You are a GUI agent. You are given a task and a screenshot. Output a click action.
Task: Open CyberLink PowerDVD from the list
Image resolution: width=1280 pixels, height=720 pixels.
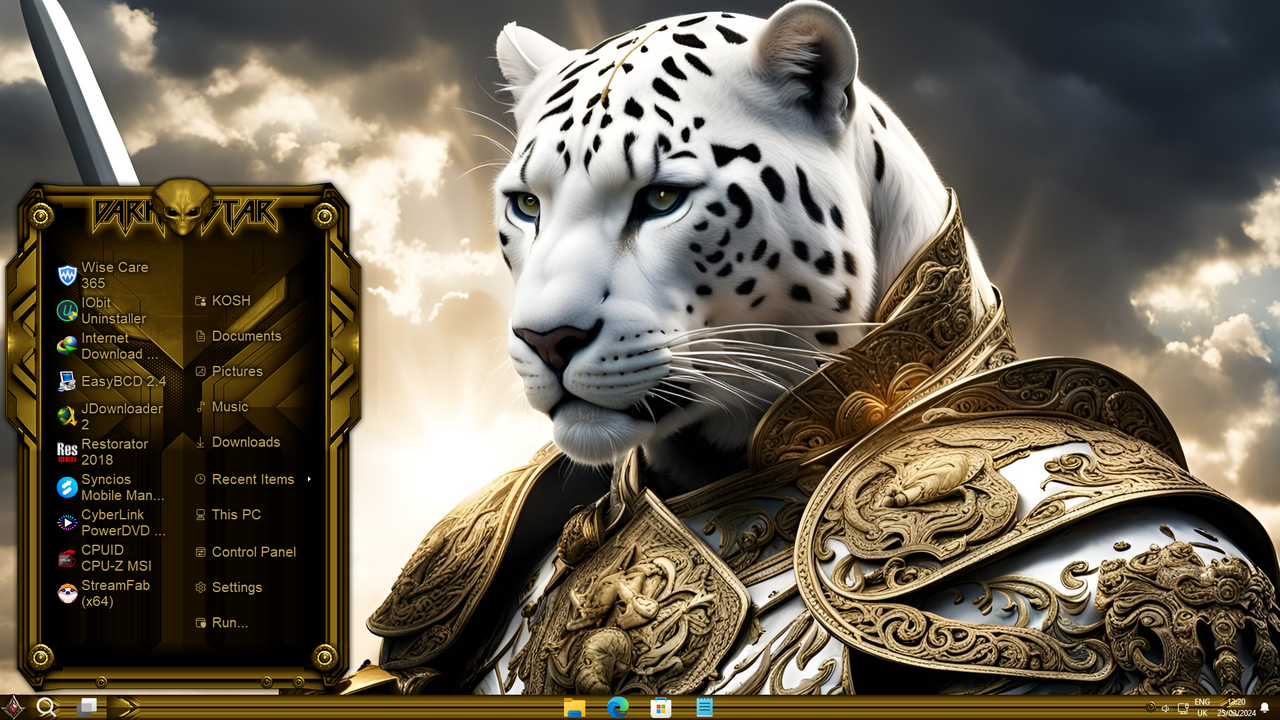click(x=111, y=523)
